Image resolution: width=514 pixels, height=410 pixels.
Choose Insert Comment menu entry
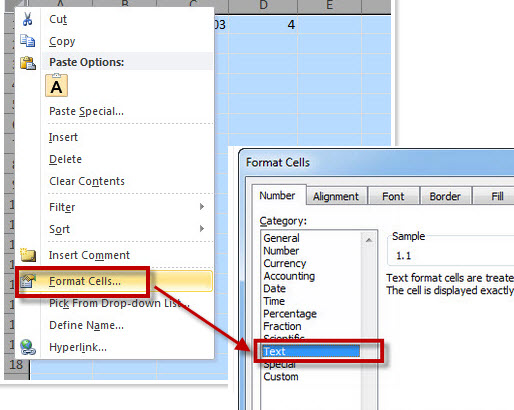pos(89,255)
